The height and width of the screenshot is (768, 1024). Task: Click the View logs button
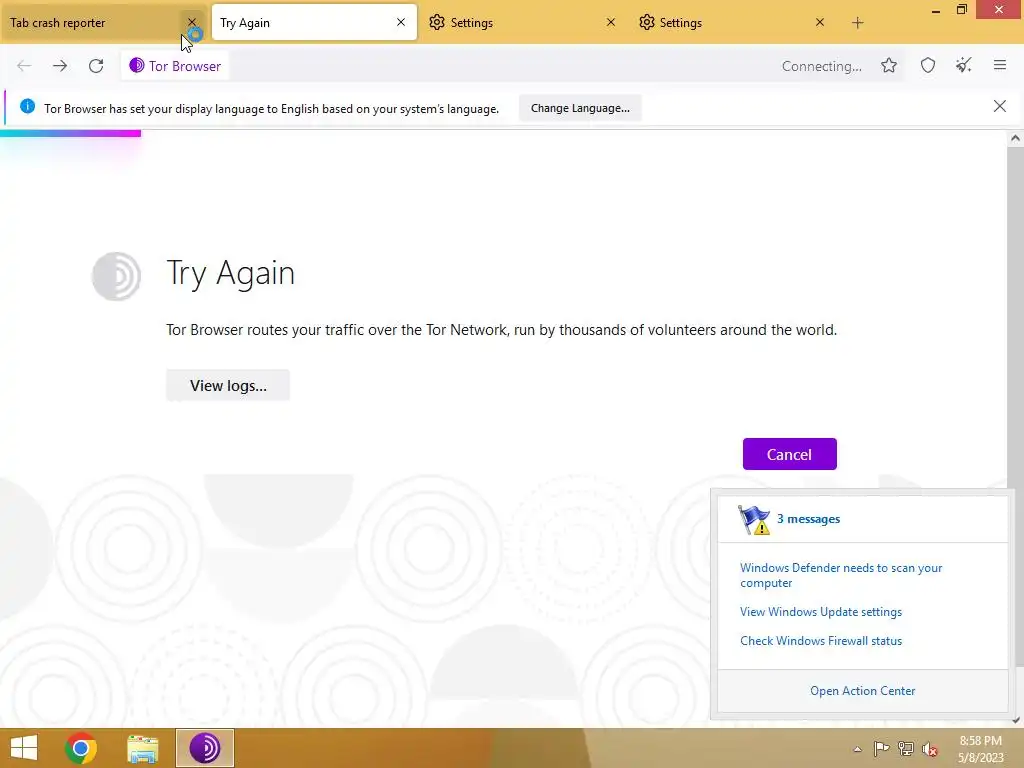coord(228,385)
